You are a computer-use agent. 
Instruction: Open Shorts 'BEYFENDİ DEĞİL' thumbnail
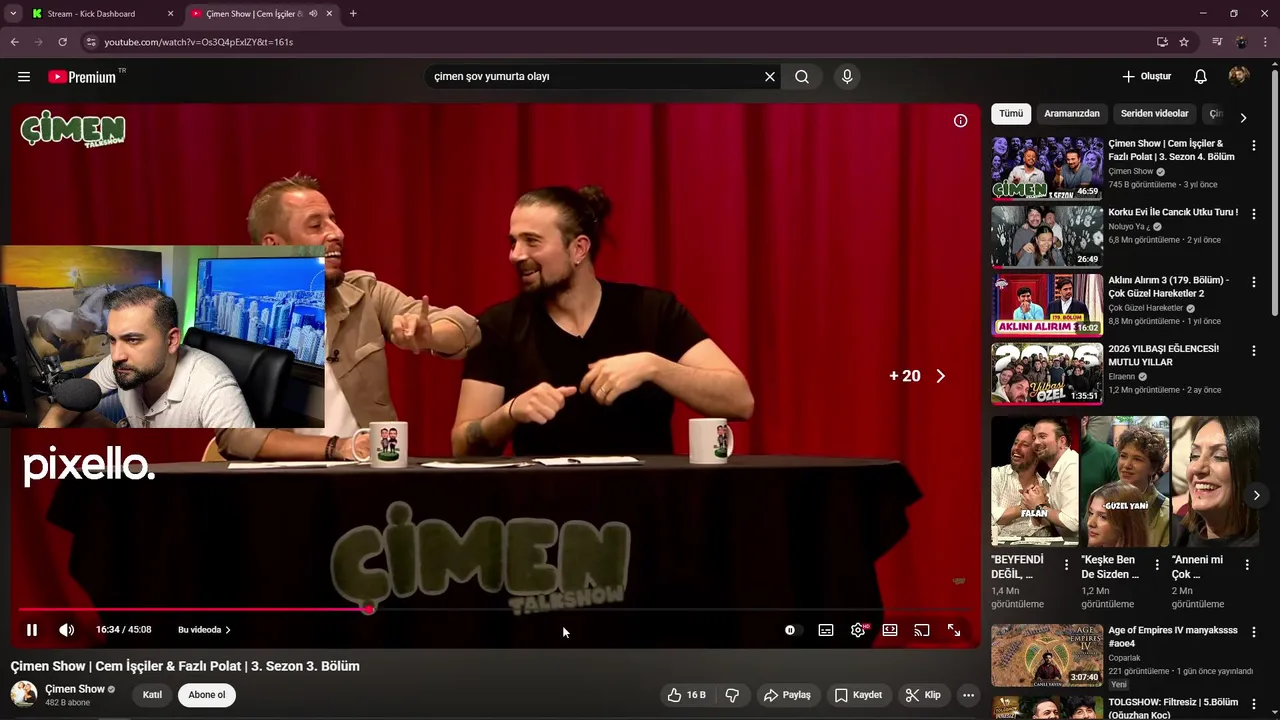1034,481
